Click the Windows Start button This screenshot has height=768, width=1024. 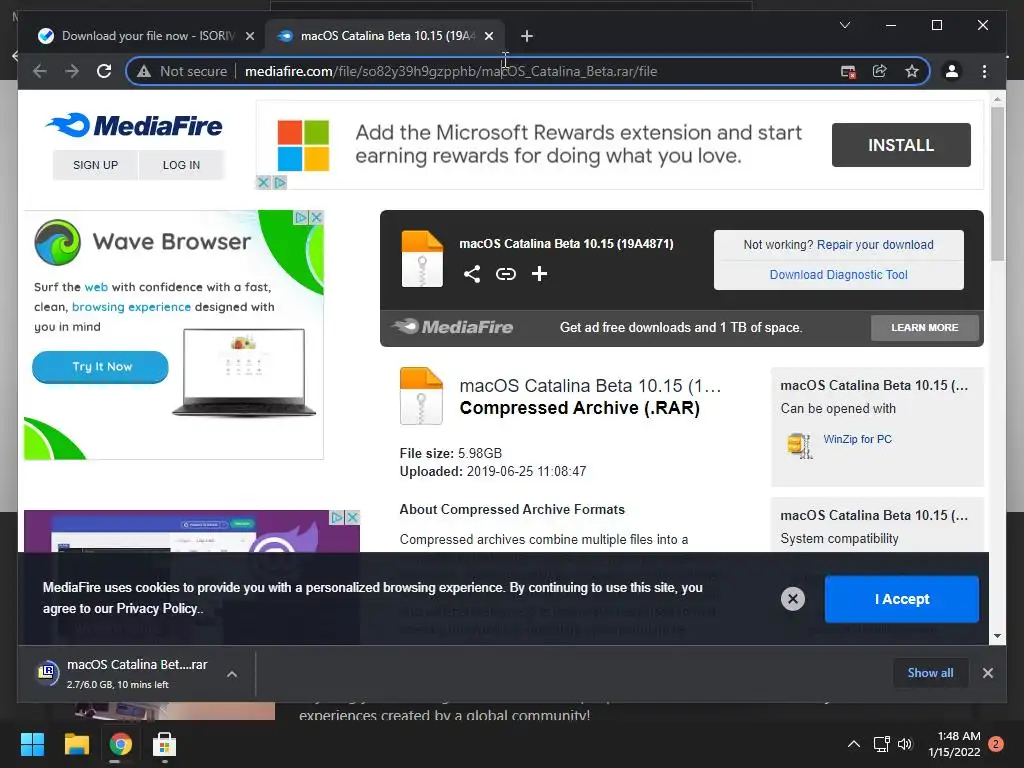(32, 744)
